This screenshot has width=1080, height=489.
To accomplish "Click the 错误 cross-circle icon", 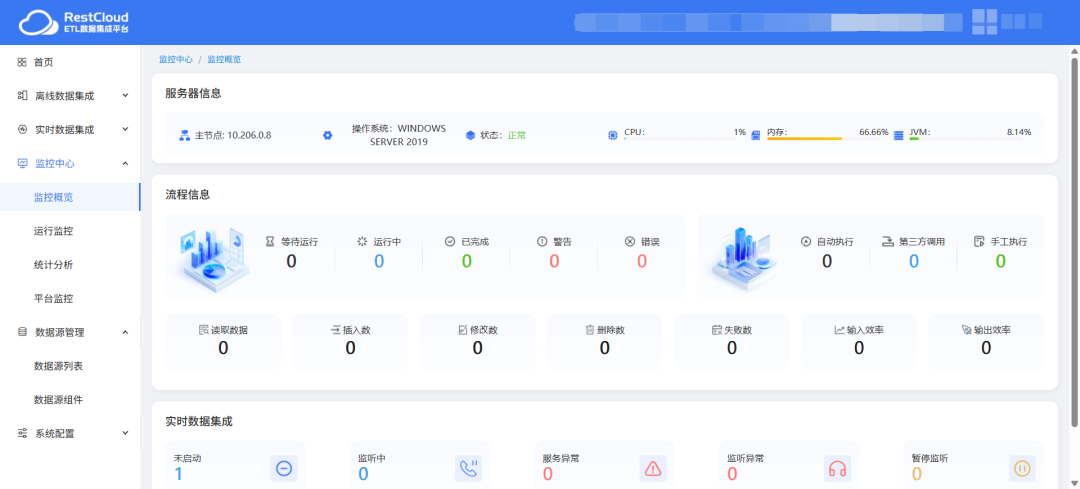I will pyautogui.click(x=630, y=242).
